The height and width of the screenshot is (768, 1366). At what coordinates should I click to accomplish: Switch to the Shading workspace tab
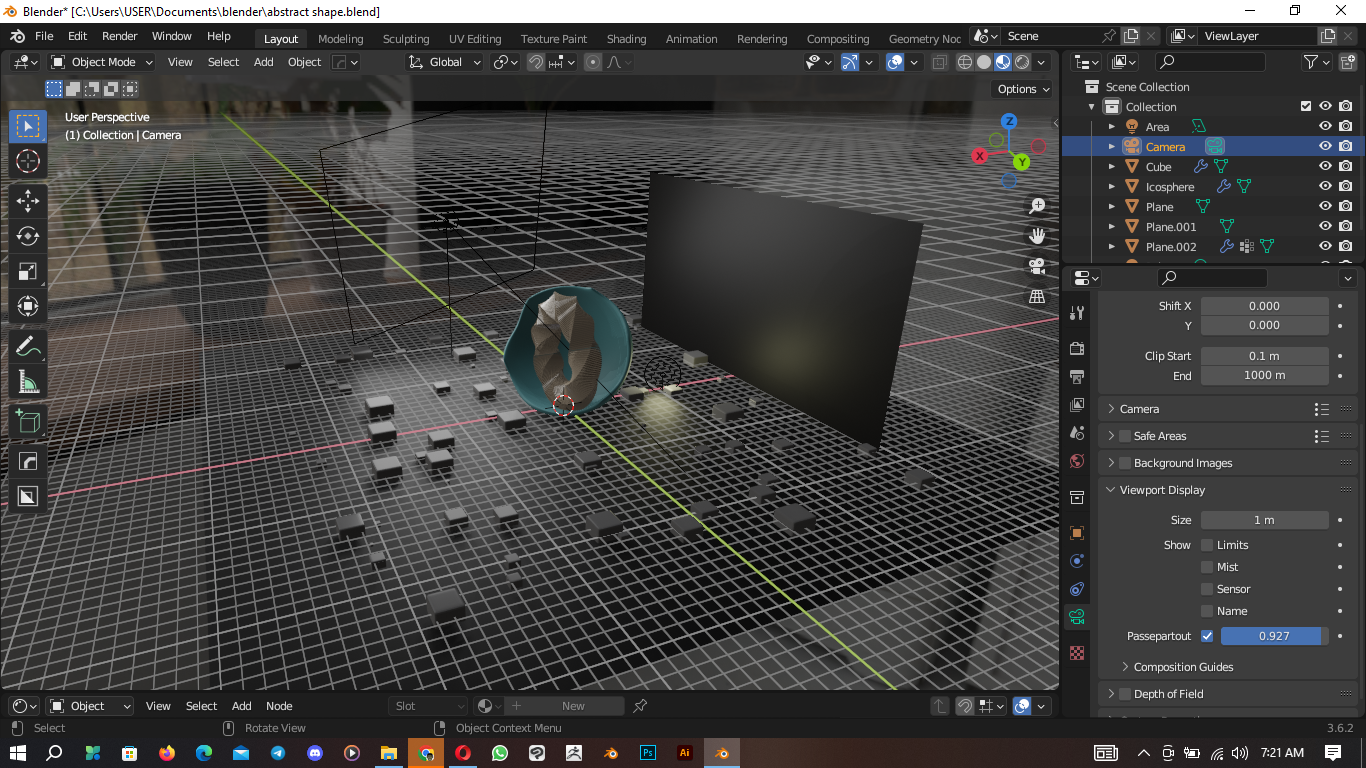pyautogui.click(x=626, y=39)
